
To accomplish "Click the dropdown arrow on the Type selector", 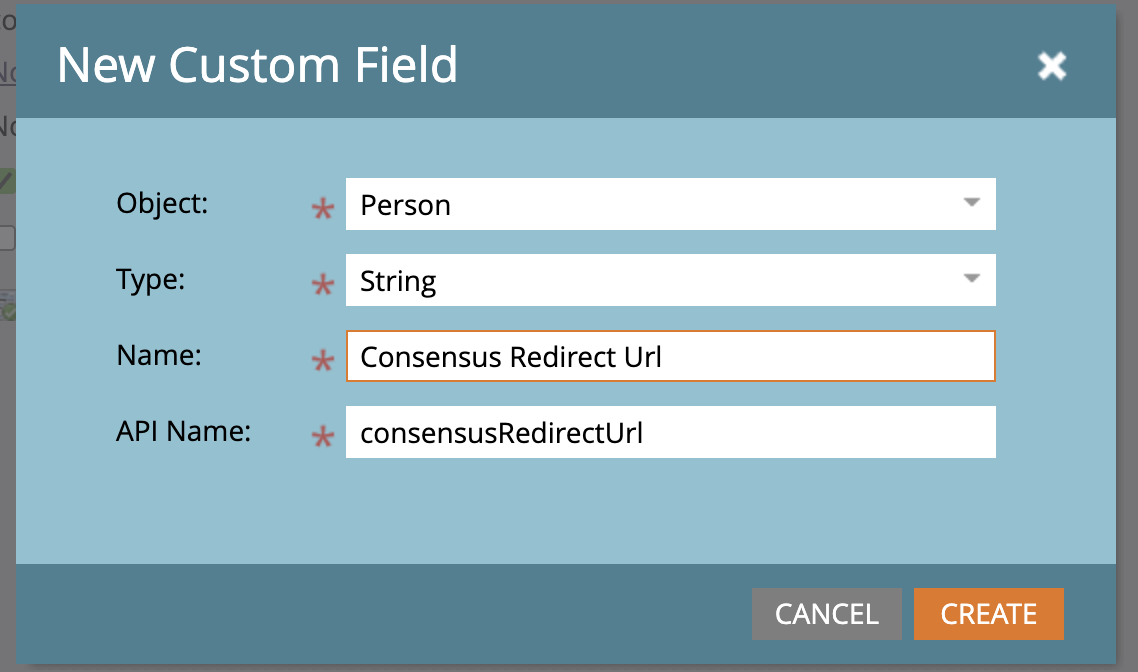I will pos(970,280).
